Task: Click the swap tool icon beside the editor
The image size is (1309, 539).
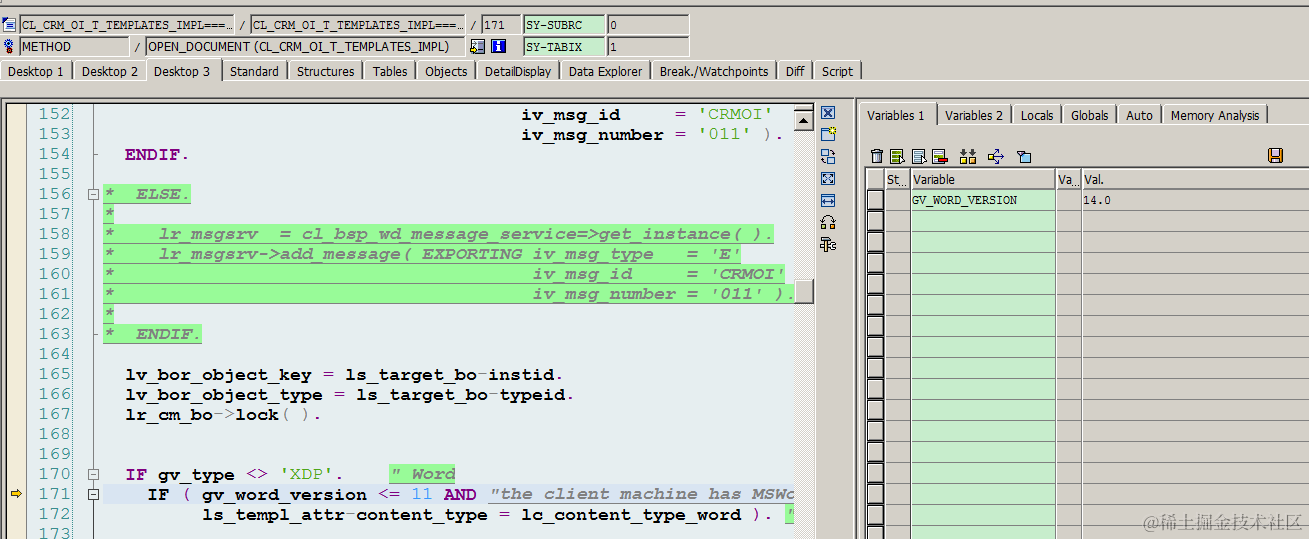Action: 828,156
